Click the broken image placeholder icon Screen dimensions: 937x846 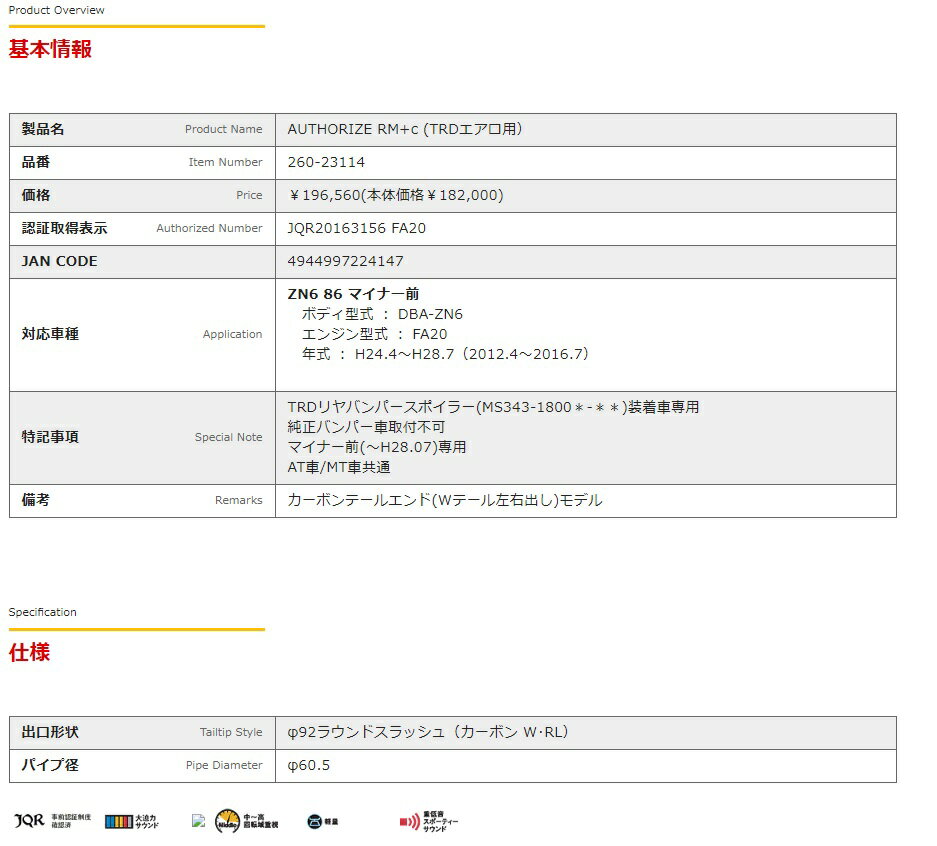tap(198, 821)
